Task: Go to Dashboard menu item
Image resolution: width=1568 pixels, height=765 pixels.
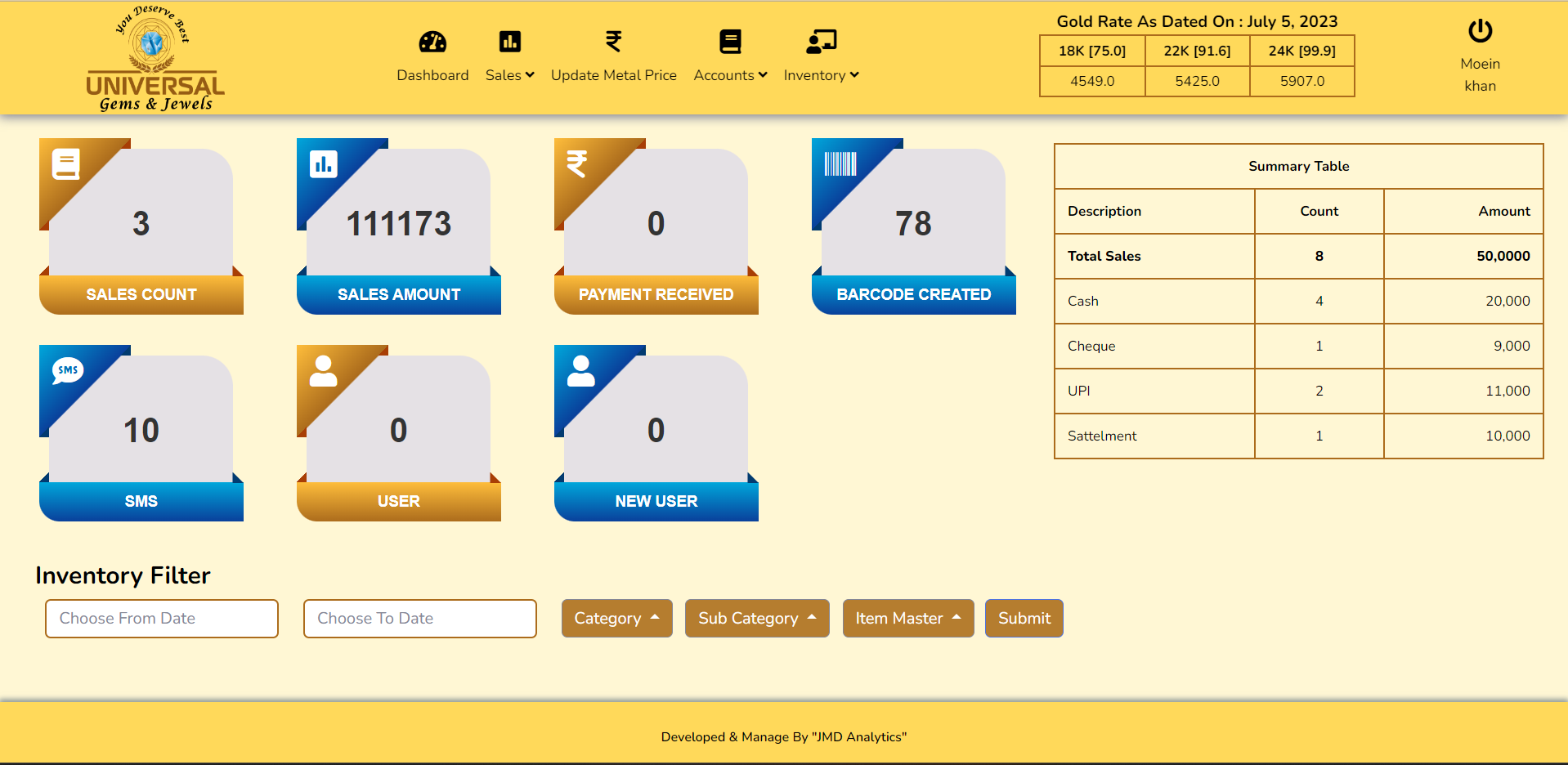Action: click(432, 75)
